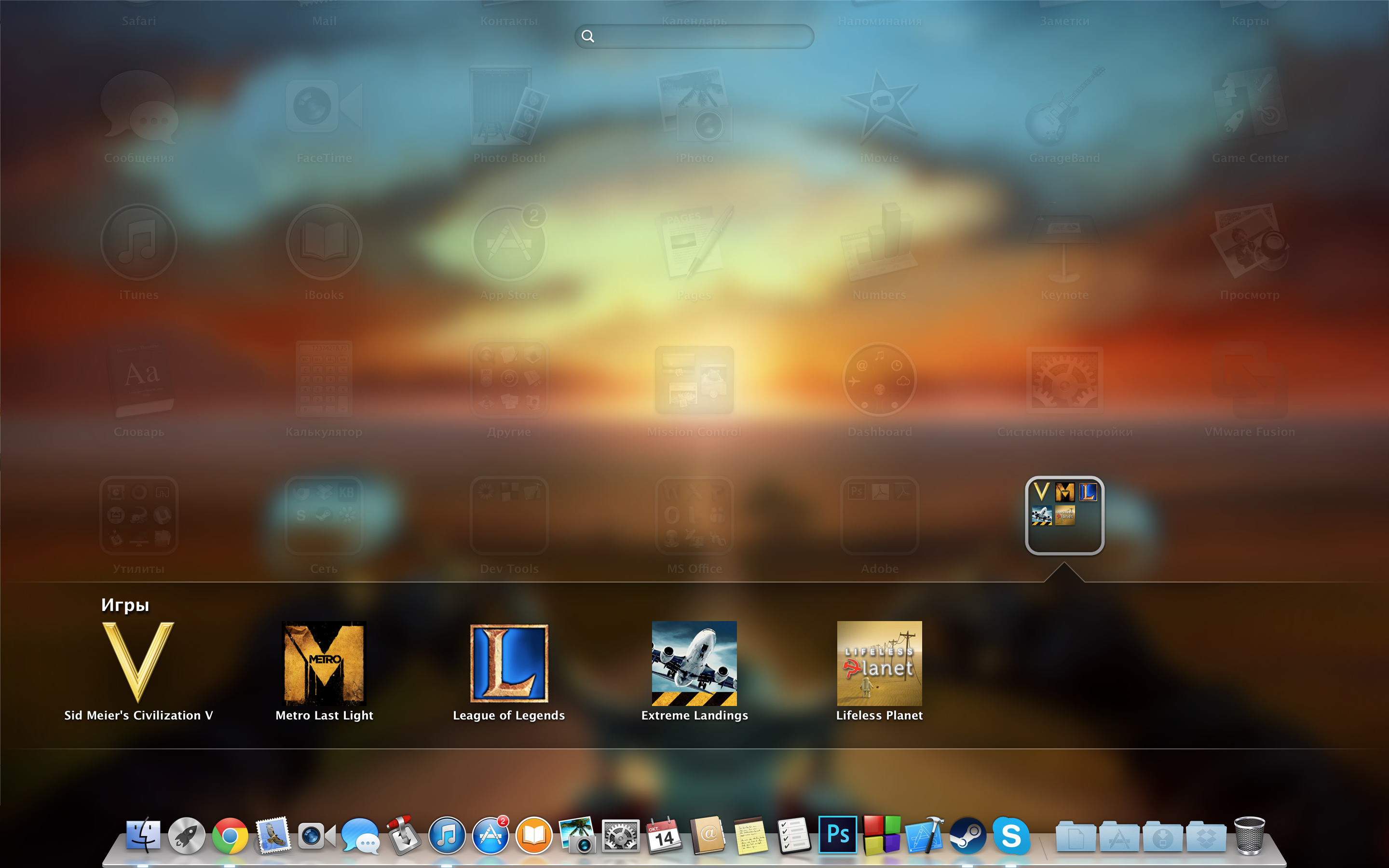This screenshot has width=1389, height=868.
Task: Open Metro Last Light game
Action: pyautogui.click(x=324, y=663)
